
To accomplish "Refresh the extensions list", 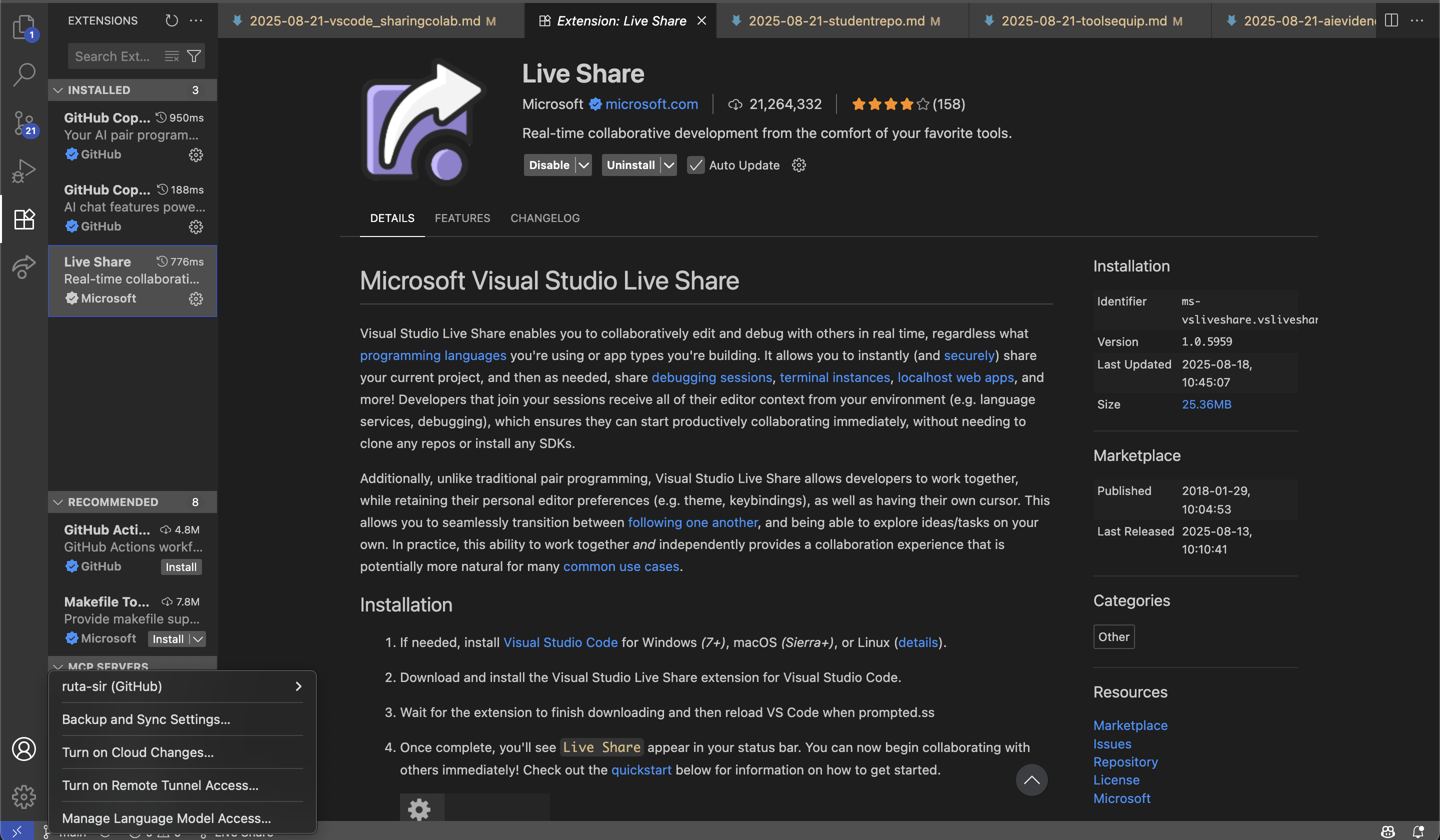I will point(171,20).
